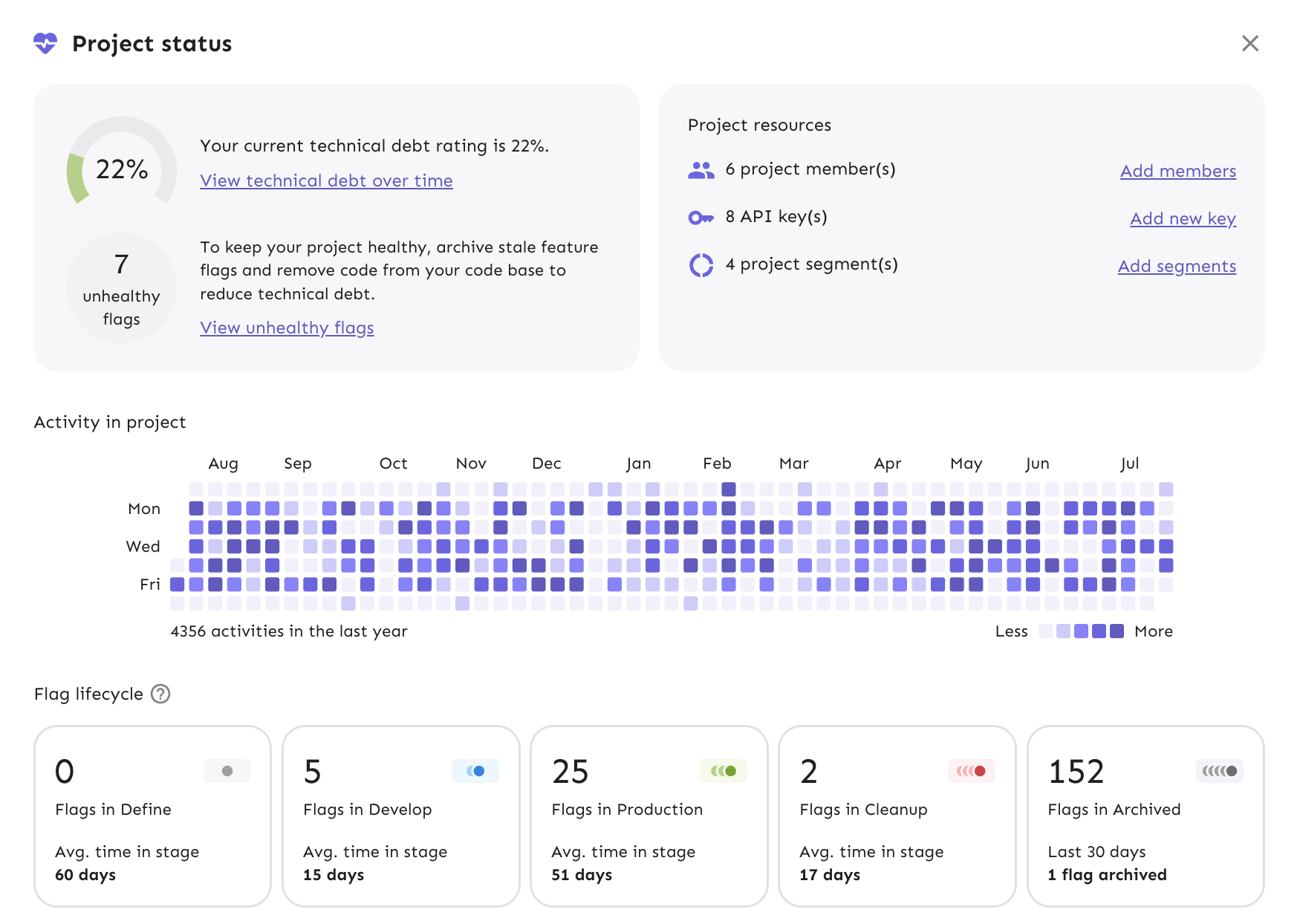Click the project segments circle icon
Screen dimensions: 1300x924
[x=701, y=264]
